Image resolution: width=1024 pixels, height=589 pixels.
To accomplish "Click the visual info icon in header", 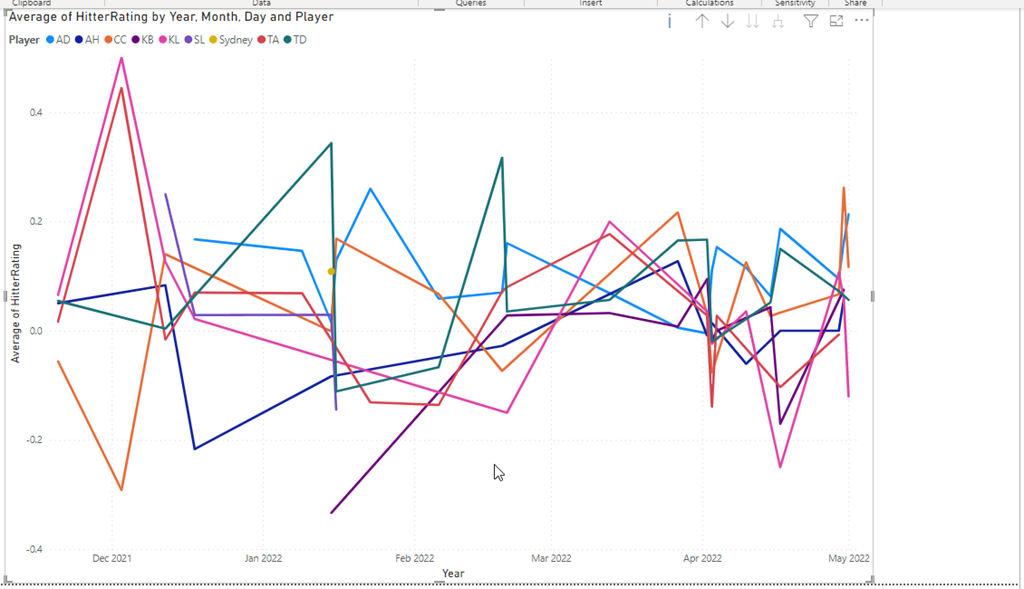I will [670, 21].
